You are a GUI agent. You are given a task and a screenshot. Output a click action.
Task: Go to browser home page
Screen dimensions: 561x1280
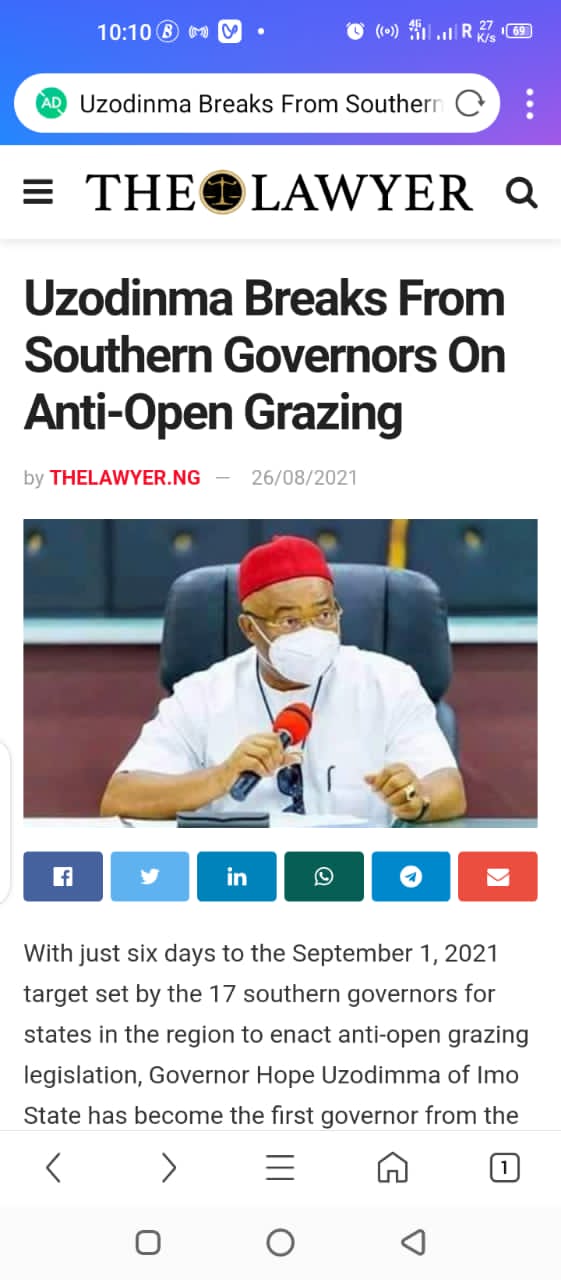[392, 1167]
